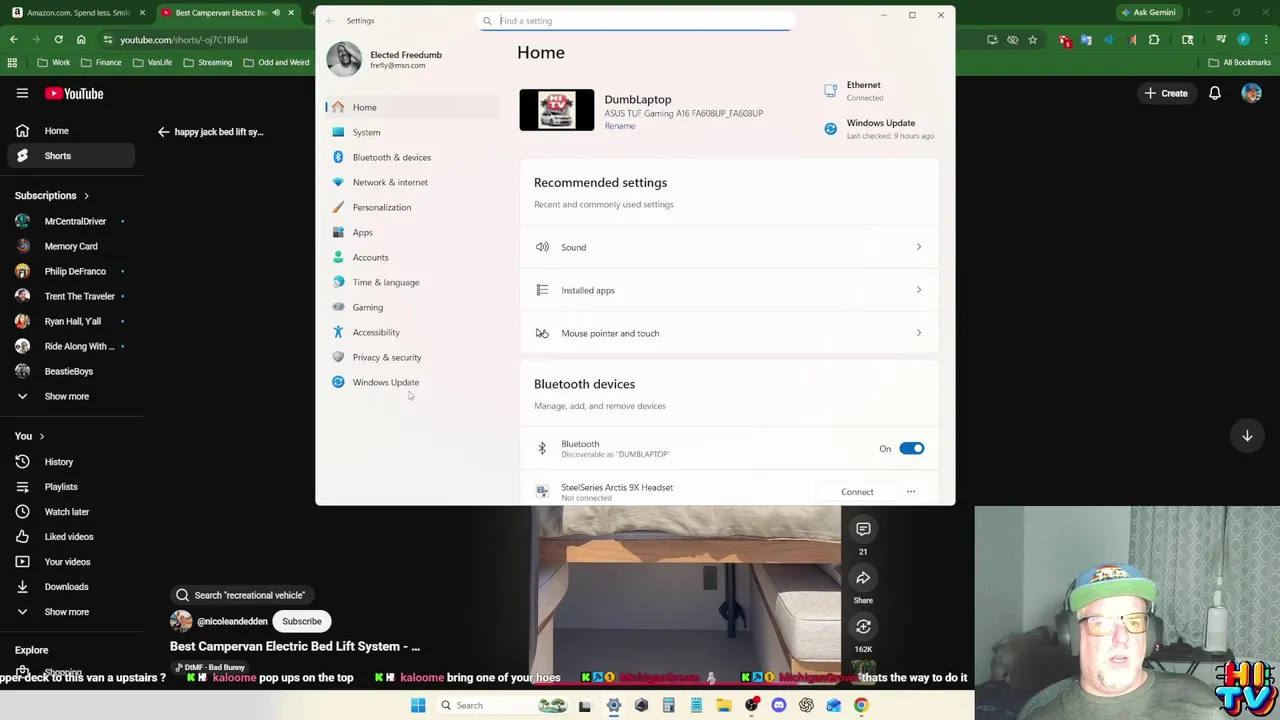Reload the Chrome page
Viewport: 1280px width, 720px height.
(x=58, y=39)
